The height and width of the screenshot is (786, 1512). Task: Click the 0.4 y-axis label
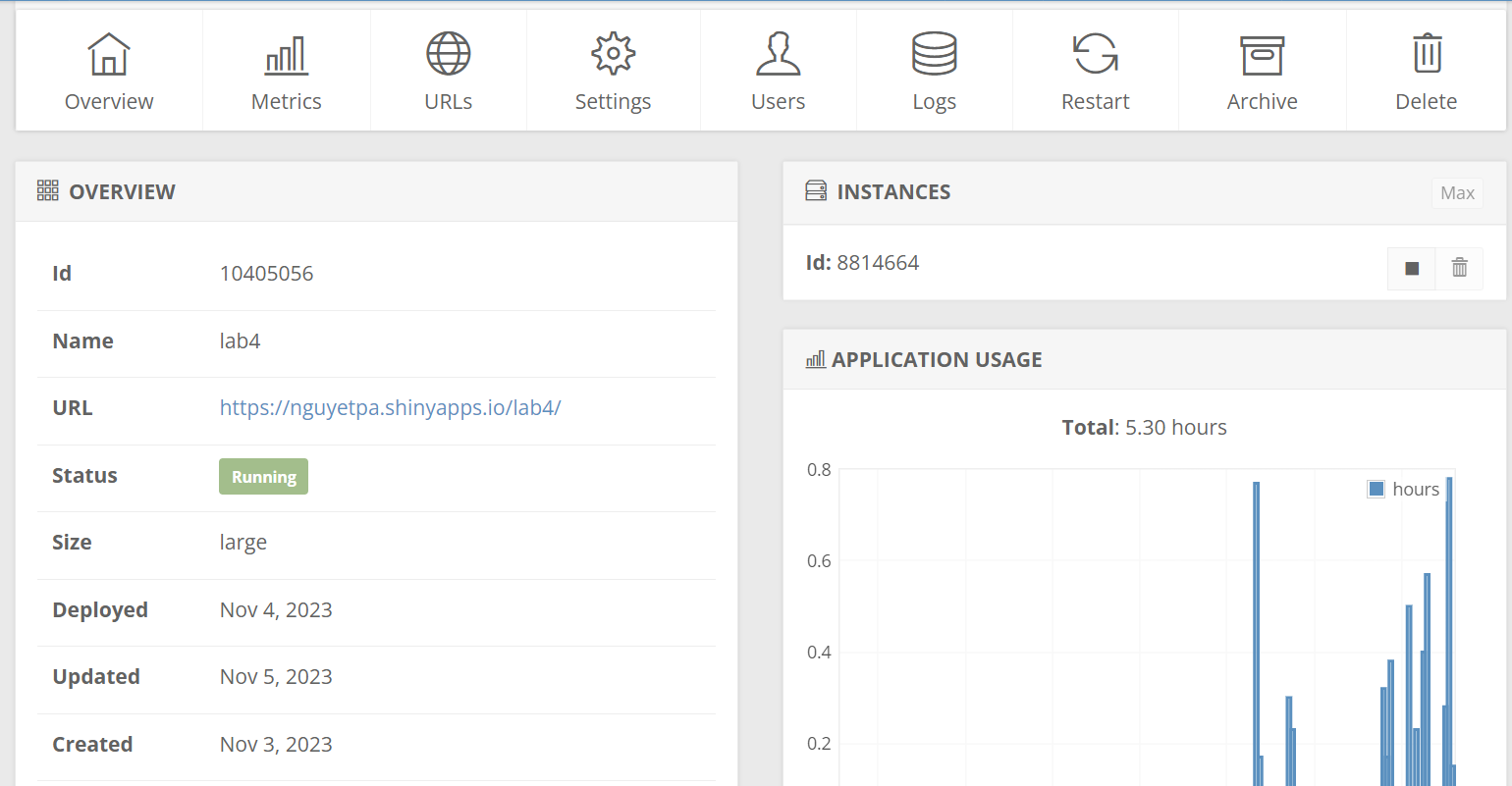tap(819, 653)
